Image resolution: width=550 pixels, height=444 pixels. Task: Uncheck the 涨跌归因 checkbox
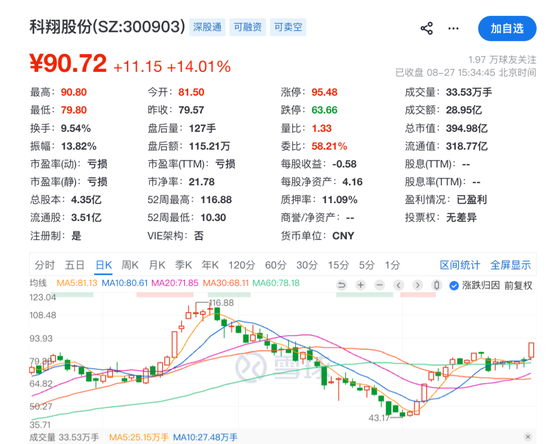point(454,285)
